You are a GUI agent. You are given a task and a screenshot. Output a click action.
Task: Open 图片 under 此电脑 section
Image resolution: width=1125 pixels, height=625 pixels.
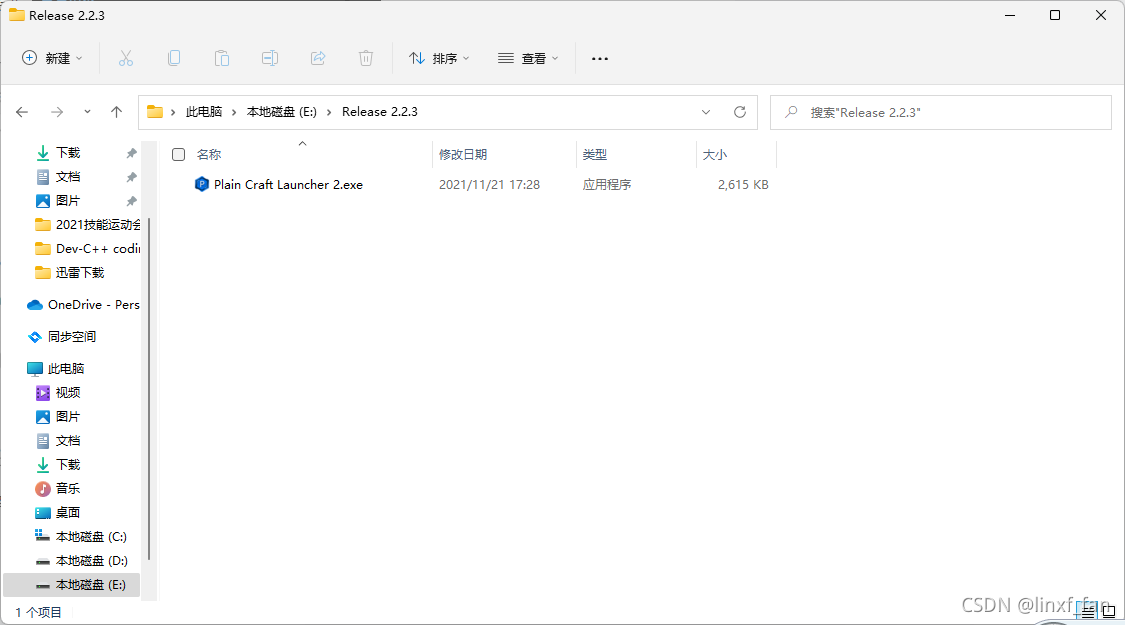58,417
